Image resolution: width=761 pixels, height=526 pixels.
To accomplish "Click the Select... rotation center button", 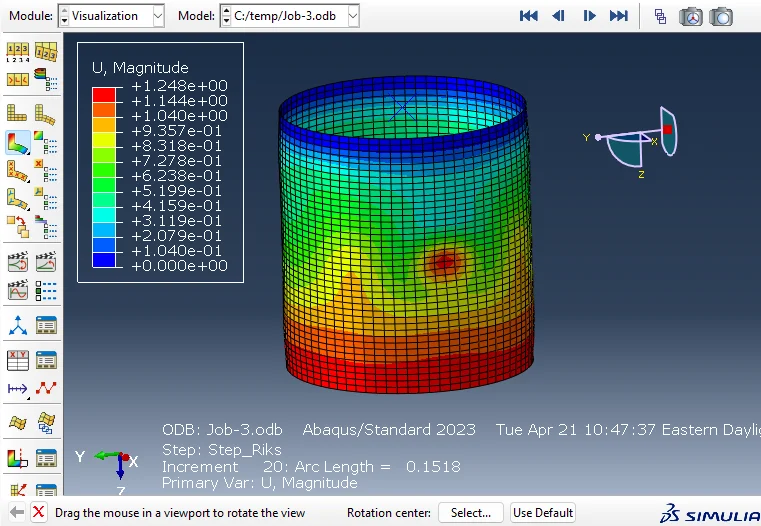I will click(470, 512).
